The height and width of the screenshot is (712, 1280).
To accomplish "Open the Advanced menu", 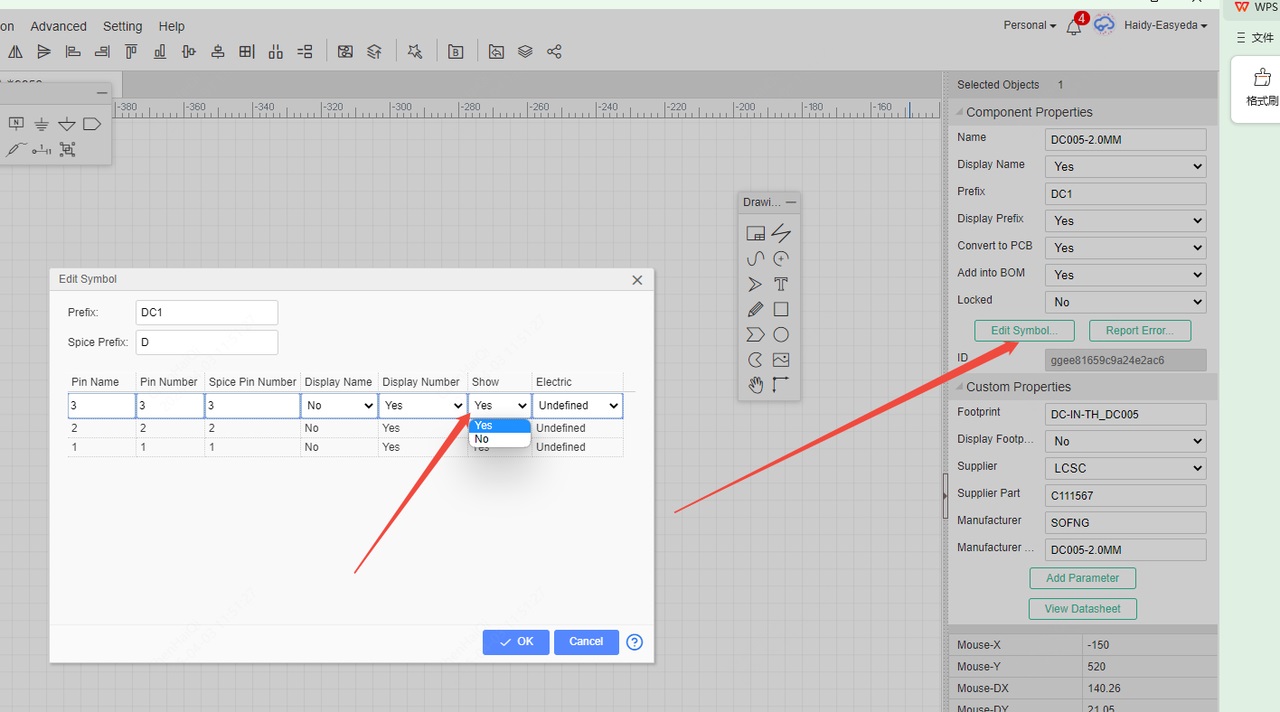I will click(x=58, y=26).
